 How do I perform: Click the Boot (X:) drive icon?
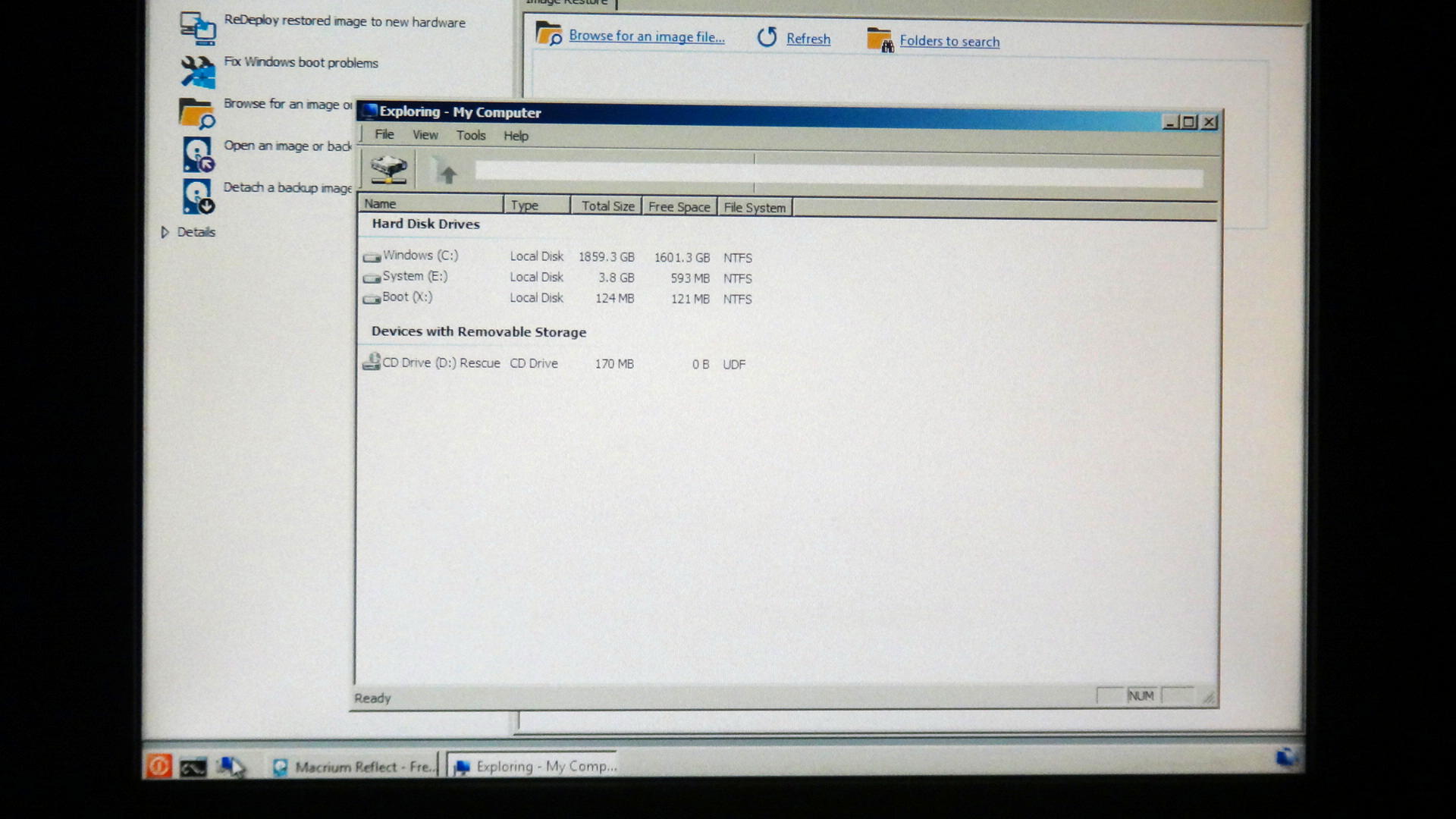[x=372, y=298]
